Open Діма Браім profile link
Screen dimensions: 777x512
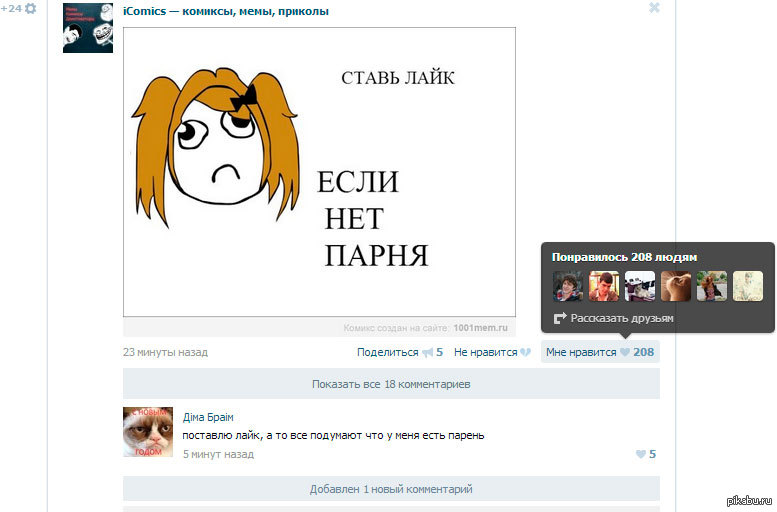208,417
